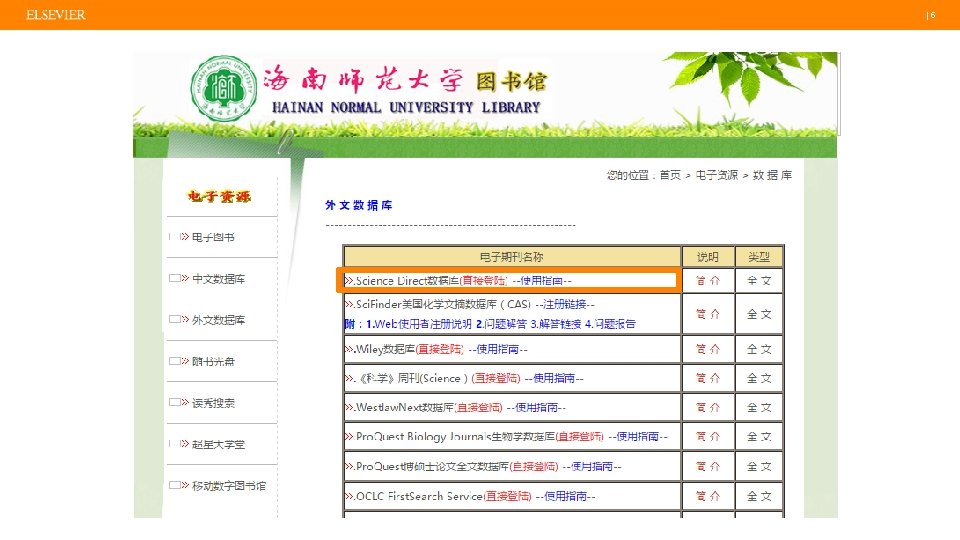This screenshot has width=960, height=540.
Task: Open 移动数字图书馆 in the sidebar
Action: click(229, 486)
